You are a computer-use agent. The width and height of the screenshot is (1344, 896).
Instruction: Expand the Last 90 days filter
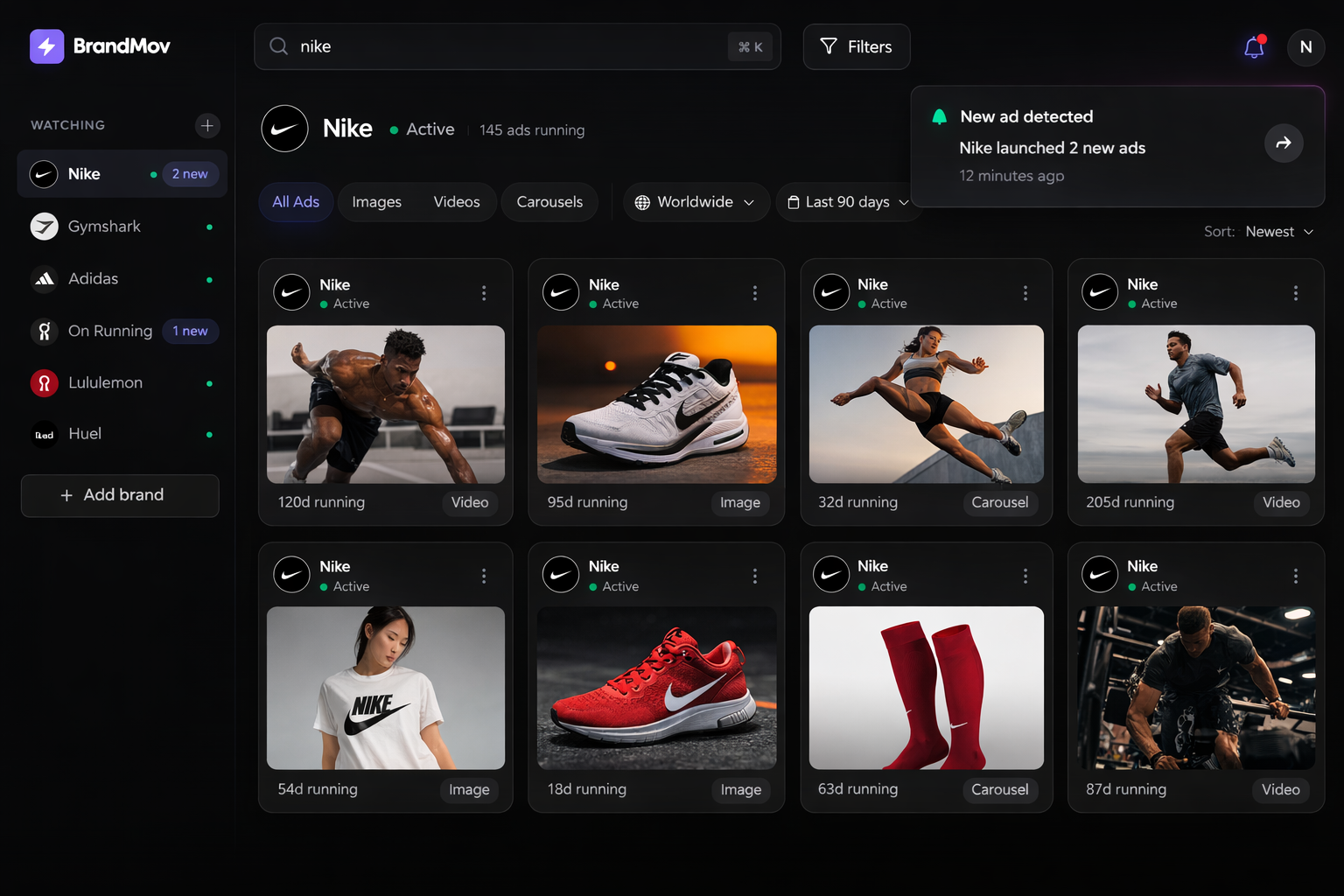coord(848,202)
